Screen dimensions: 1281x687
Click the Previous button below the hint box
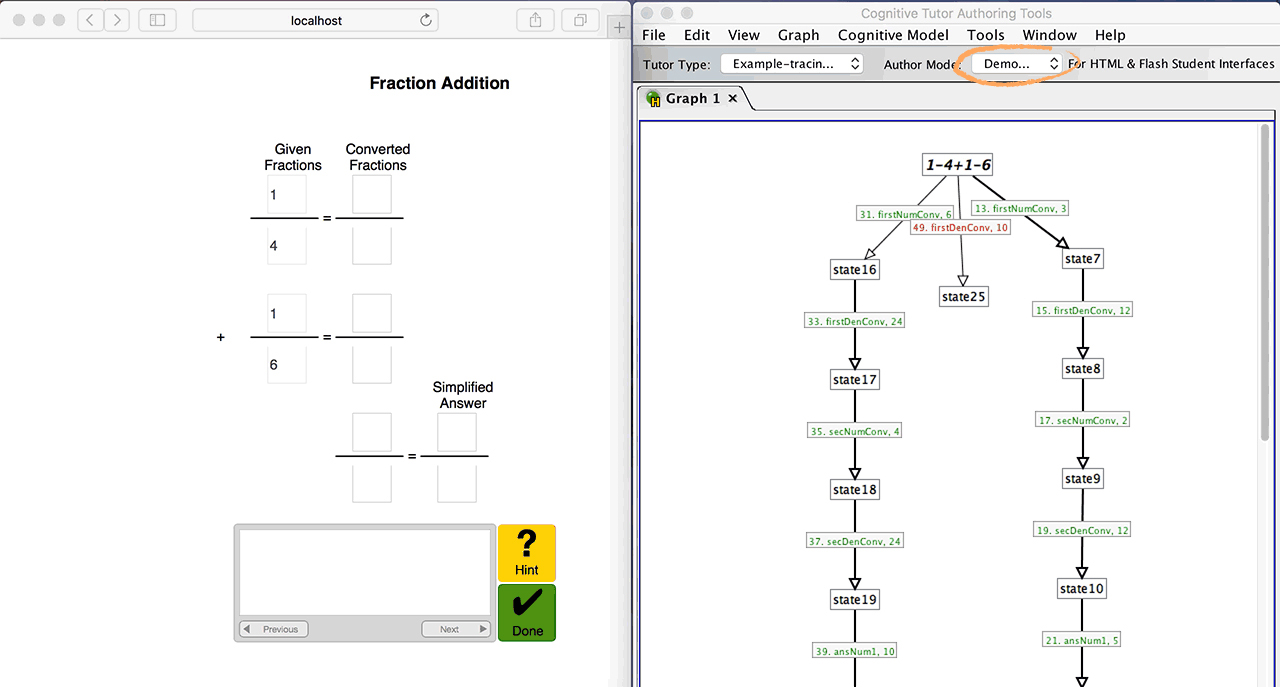pyautogui.click(x=272, y=628)
